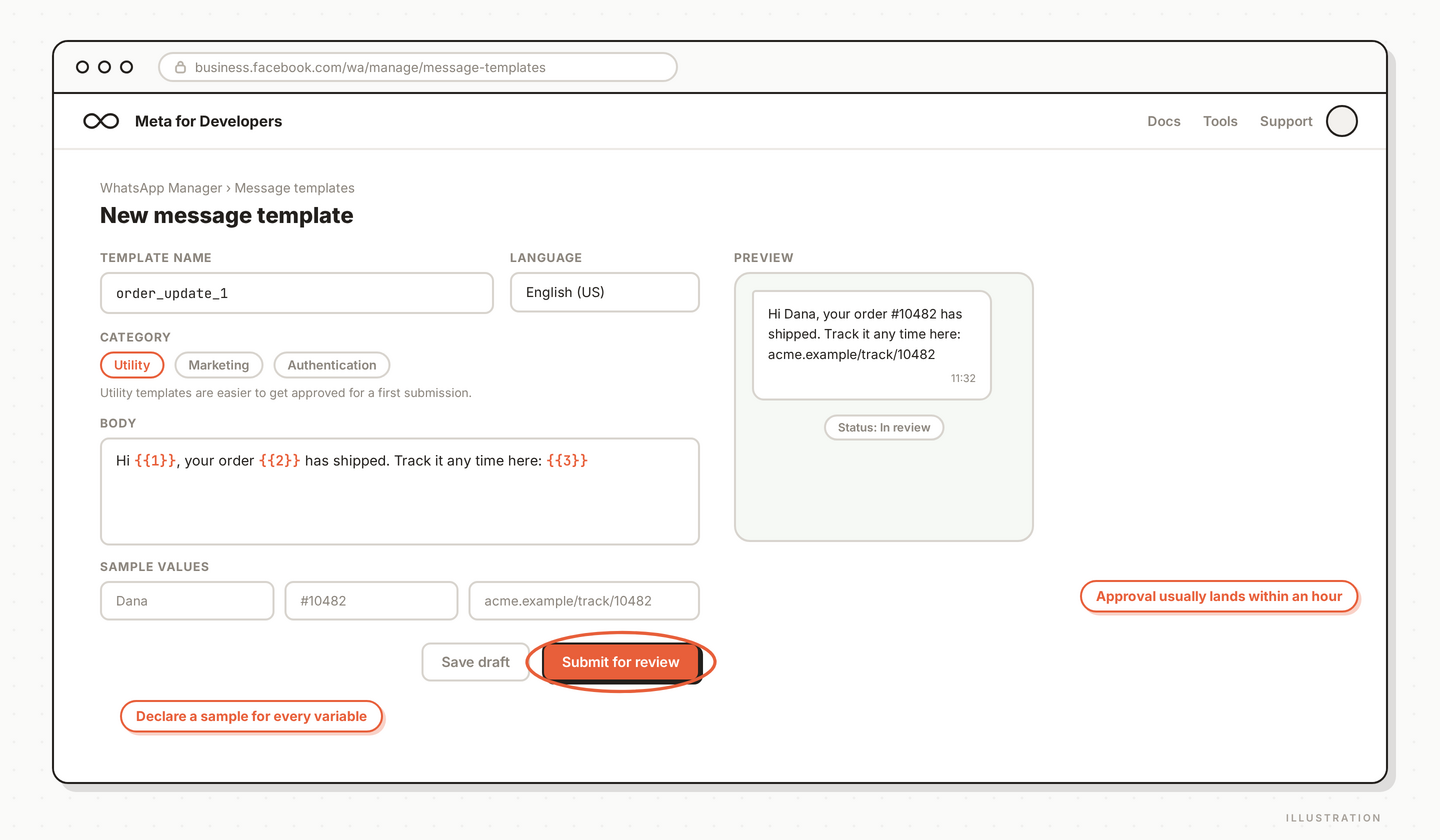Click the TEMPLATE NAME label
Screen dimensions: 1440x840
tap(156, 258)
